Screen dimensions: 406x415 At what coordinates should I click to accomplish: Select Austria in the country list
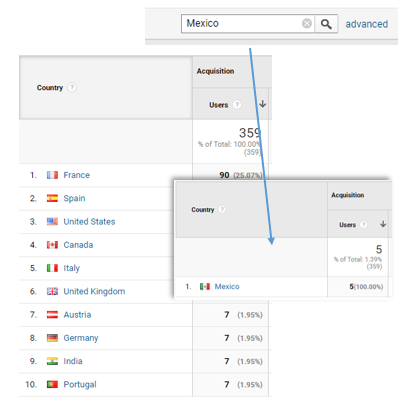click(x=77, y=315)
